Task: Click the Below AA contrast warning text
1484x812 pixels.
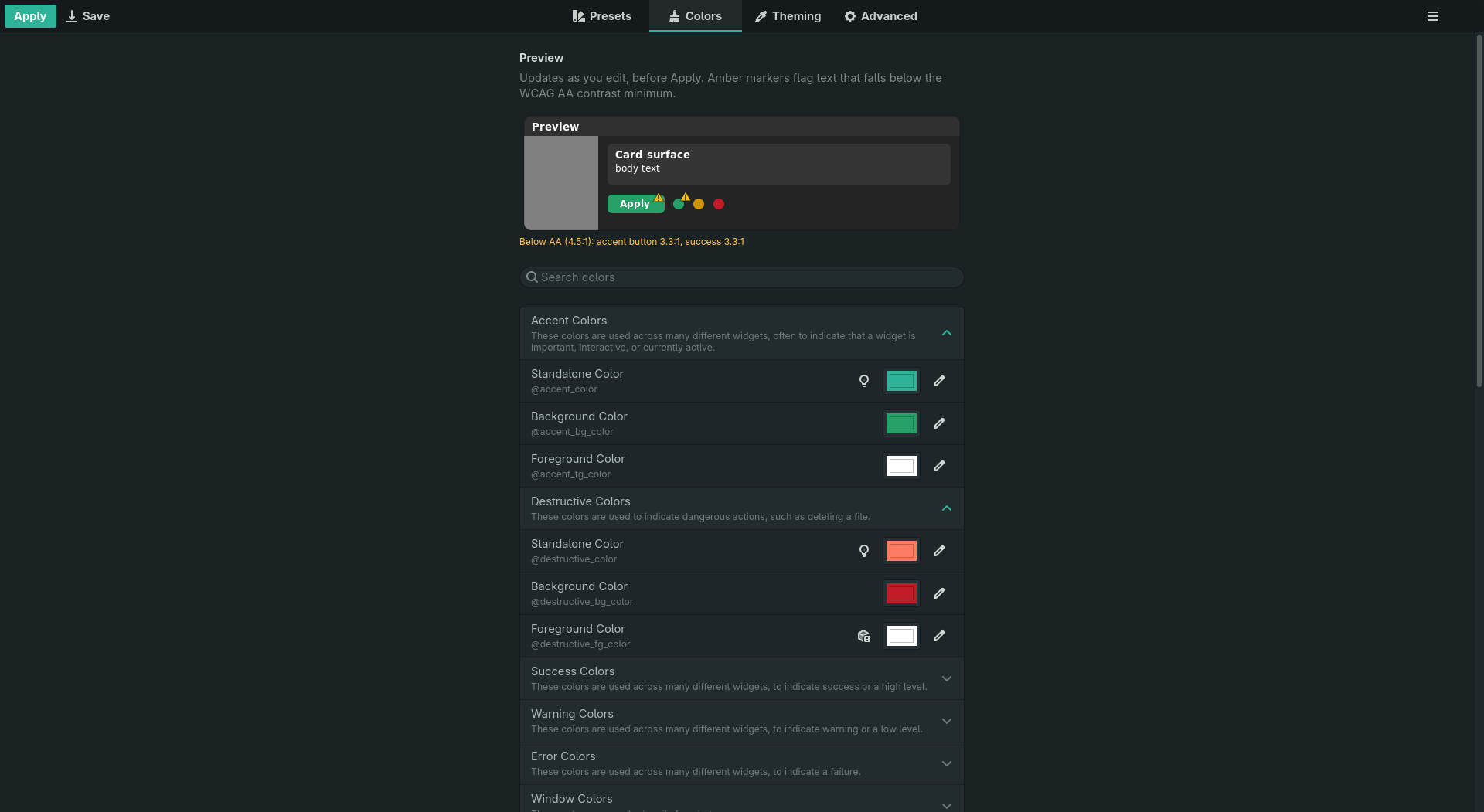Action: click(x=631, y=242)
